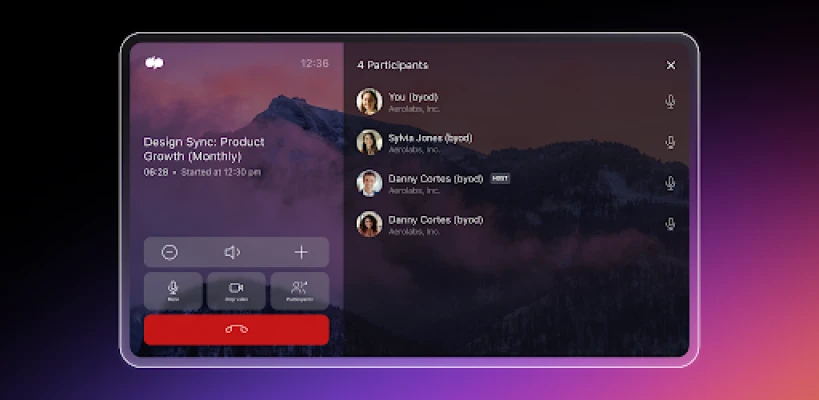Click the microphone icon in the last participant row
The height and width of the screenshot is (400, 819).
[670, 224]
